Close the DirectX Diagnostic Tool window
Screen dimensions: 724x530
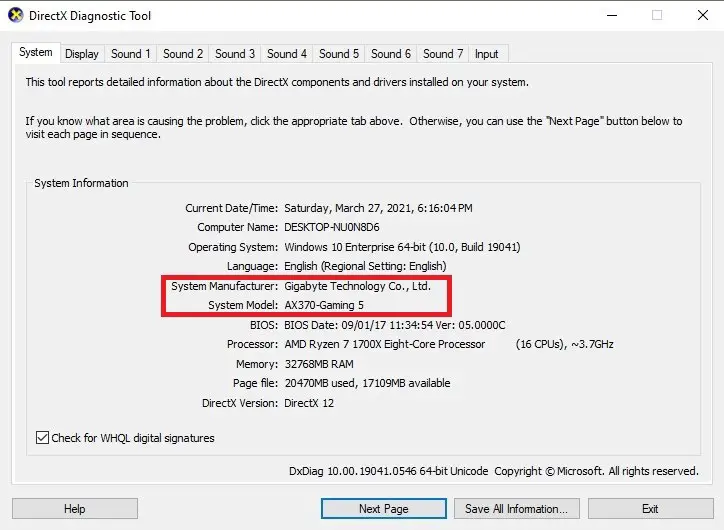pyautogui.click(x=700, y=15)
